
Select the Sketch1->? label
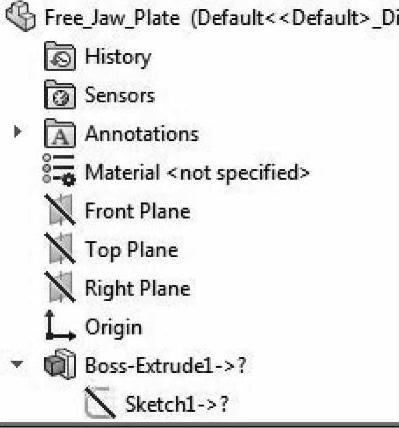point(177,404)
